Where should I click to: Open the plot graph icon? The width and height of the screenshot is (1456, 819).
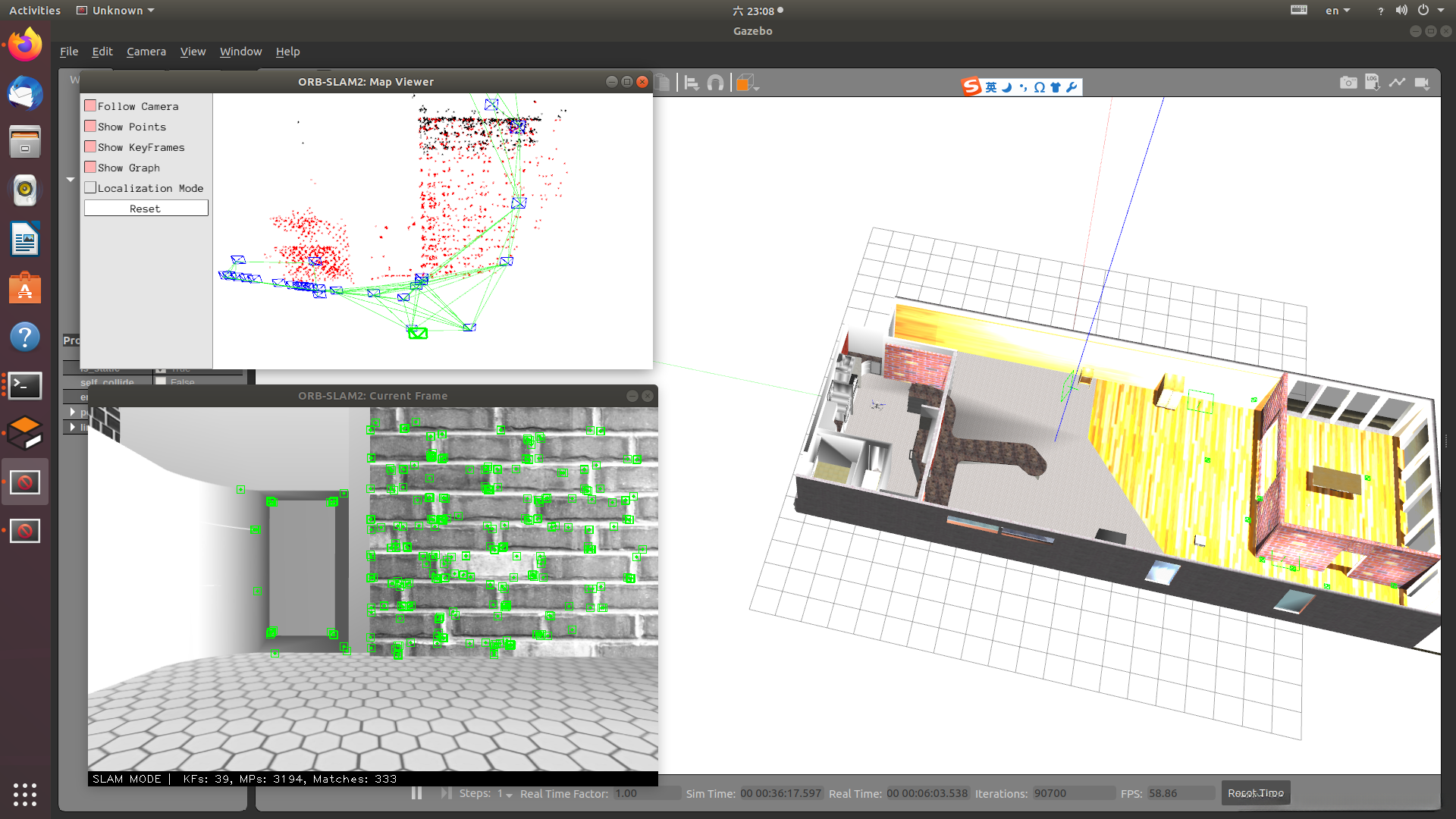click(1397, 83)
